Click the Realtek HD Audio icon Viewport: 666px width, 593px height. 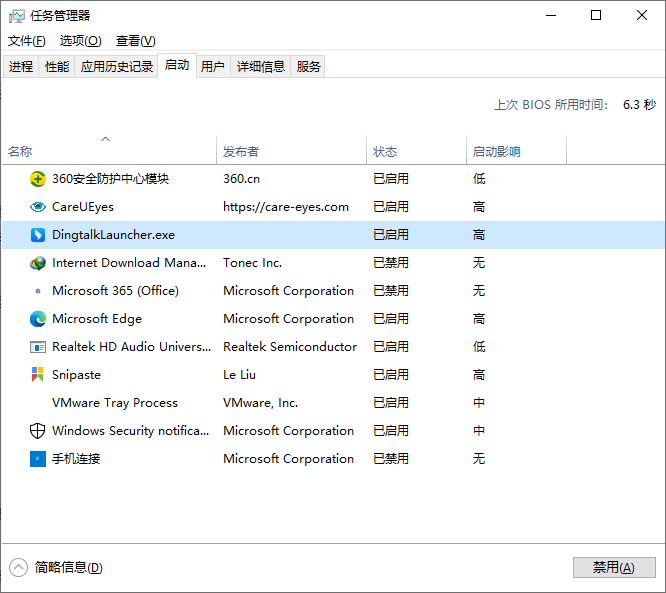(x=38, y=347)
